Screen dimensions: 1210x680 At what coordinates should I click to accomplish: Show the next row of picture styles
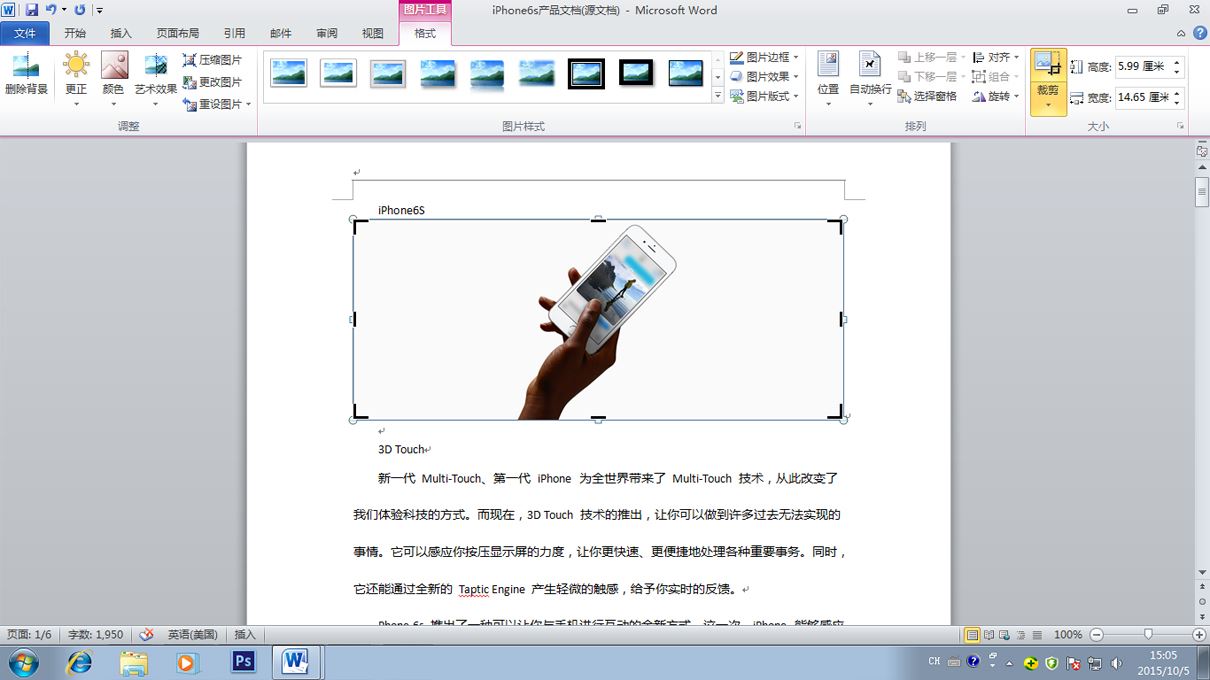pyautogui.click(x=718, y=77)
